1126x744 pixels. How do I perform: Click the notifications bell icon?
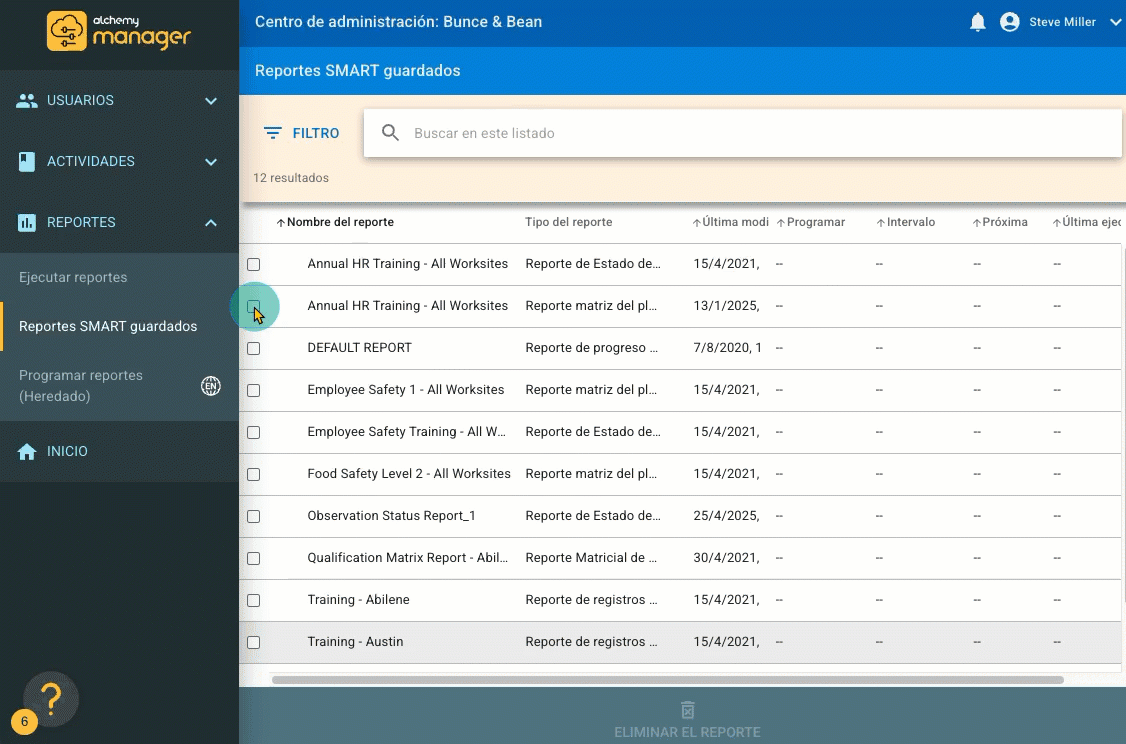point(978,22)
